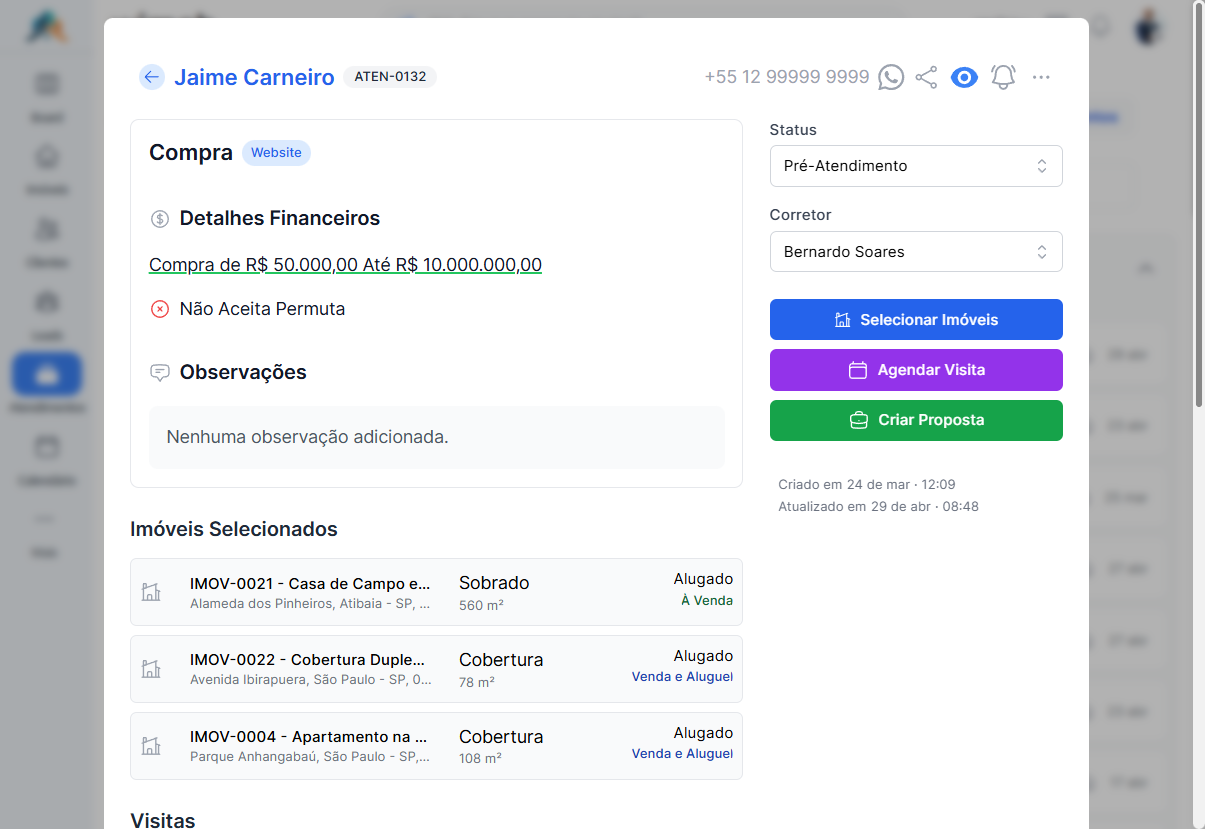This screenshot has height=829, width=1205.
Task: Click the building icon on the IMOV-0022 row
Action: (151, 669)
